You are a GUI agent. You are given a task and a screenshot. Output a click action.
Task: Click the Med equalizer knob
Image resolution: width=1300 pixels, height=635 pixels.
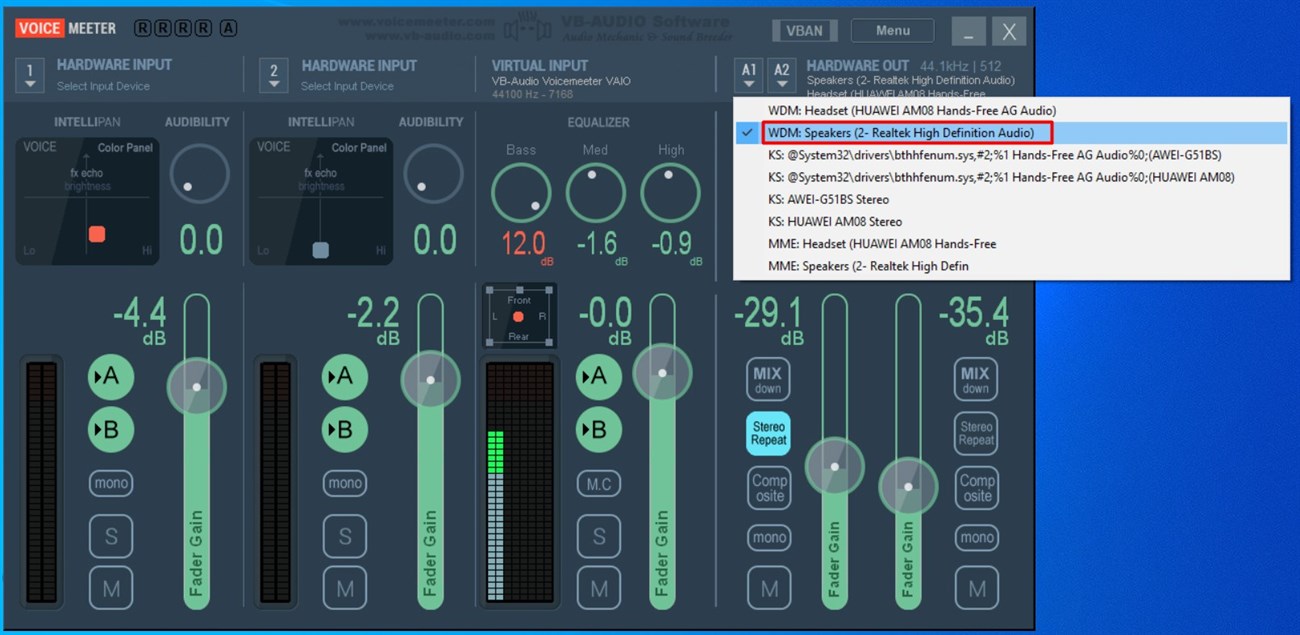[x=596, y=192]
